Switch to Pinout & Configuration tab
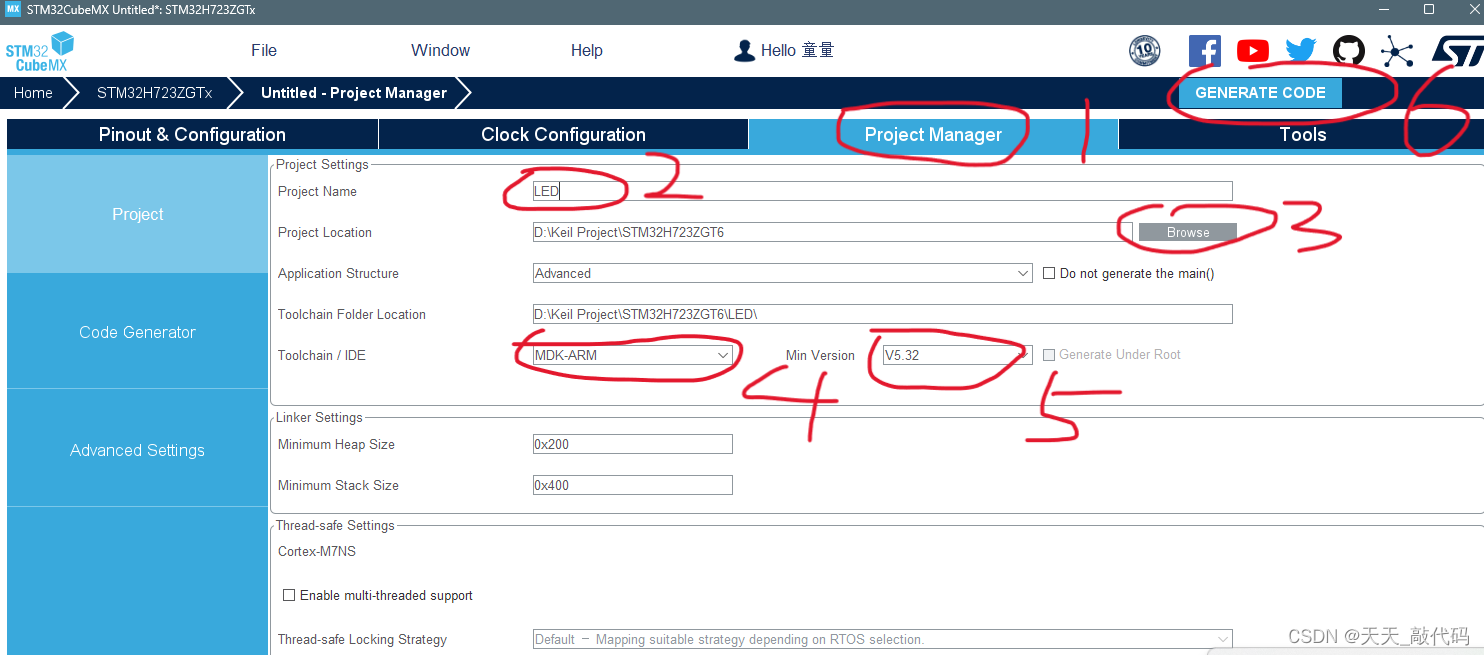Viewport: 1484px width, 655px height. [192, 134]
